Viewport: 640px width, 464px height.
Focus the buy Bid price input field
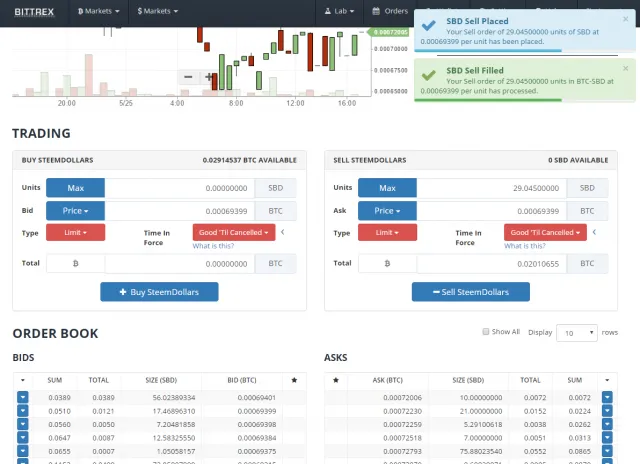tap(180, 211)
